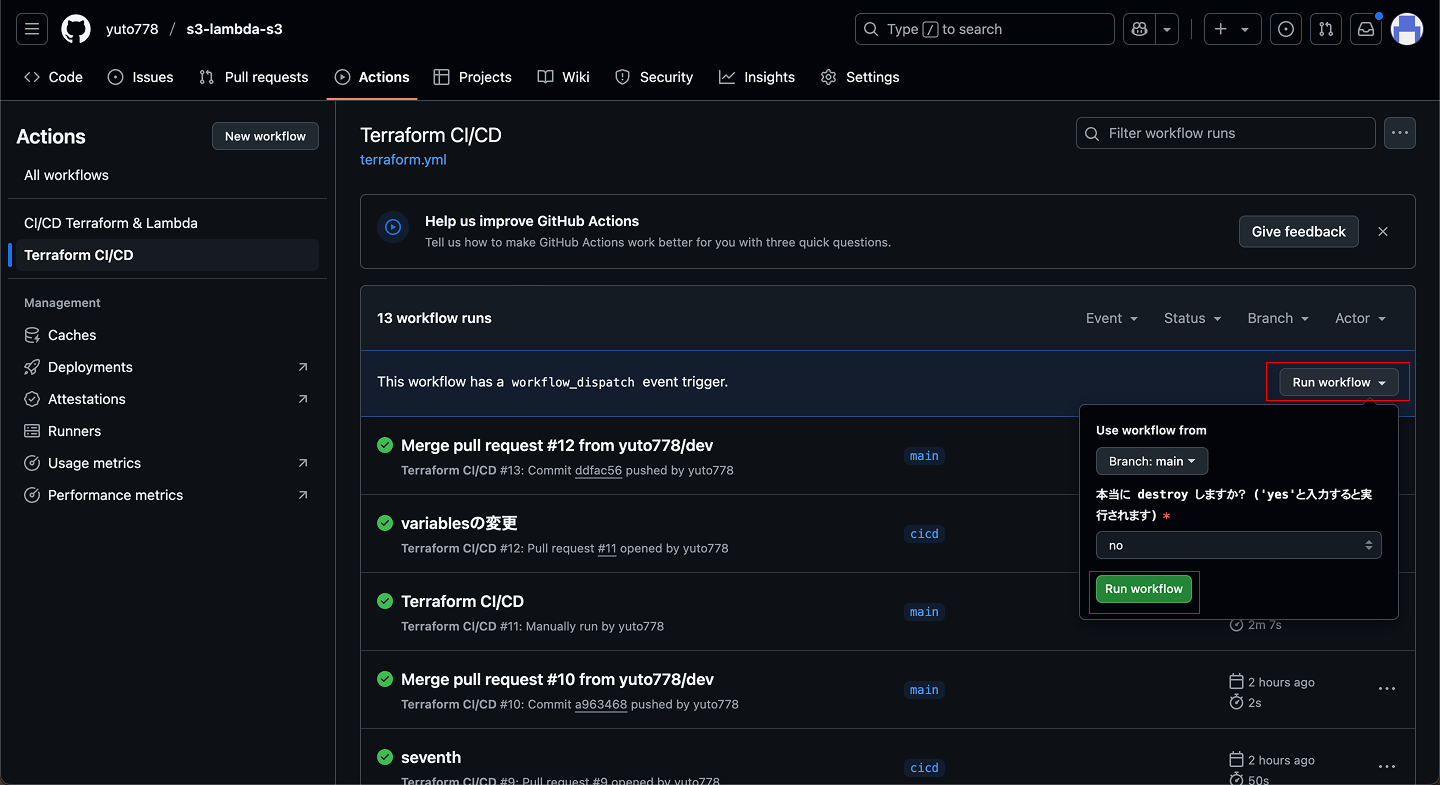Open the terraform.yml file link
The height and width of the screenshot is (785, 1440).
[403, 160]
